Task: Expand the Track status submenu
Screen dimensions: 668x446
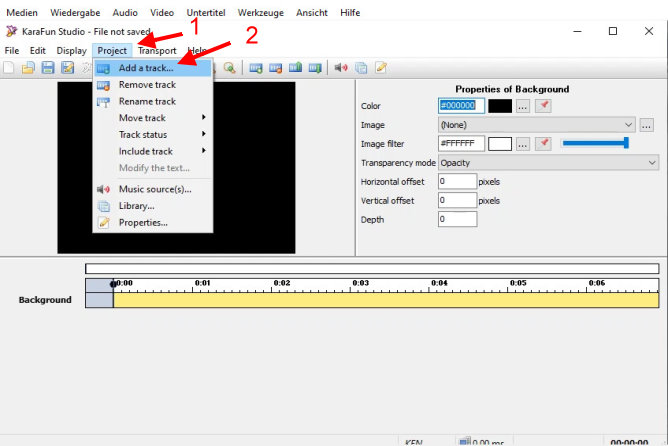Action: 160,135
